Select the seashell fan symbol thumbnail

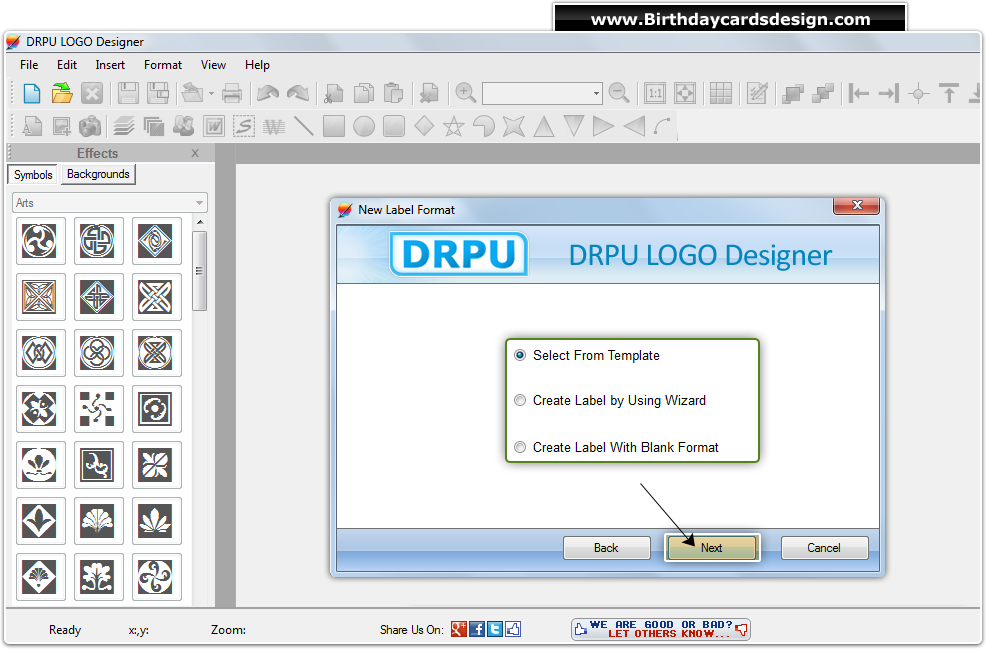[x=97, y=521]
